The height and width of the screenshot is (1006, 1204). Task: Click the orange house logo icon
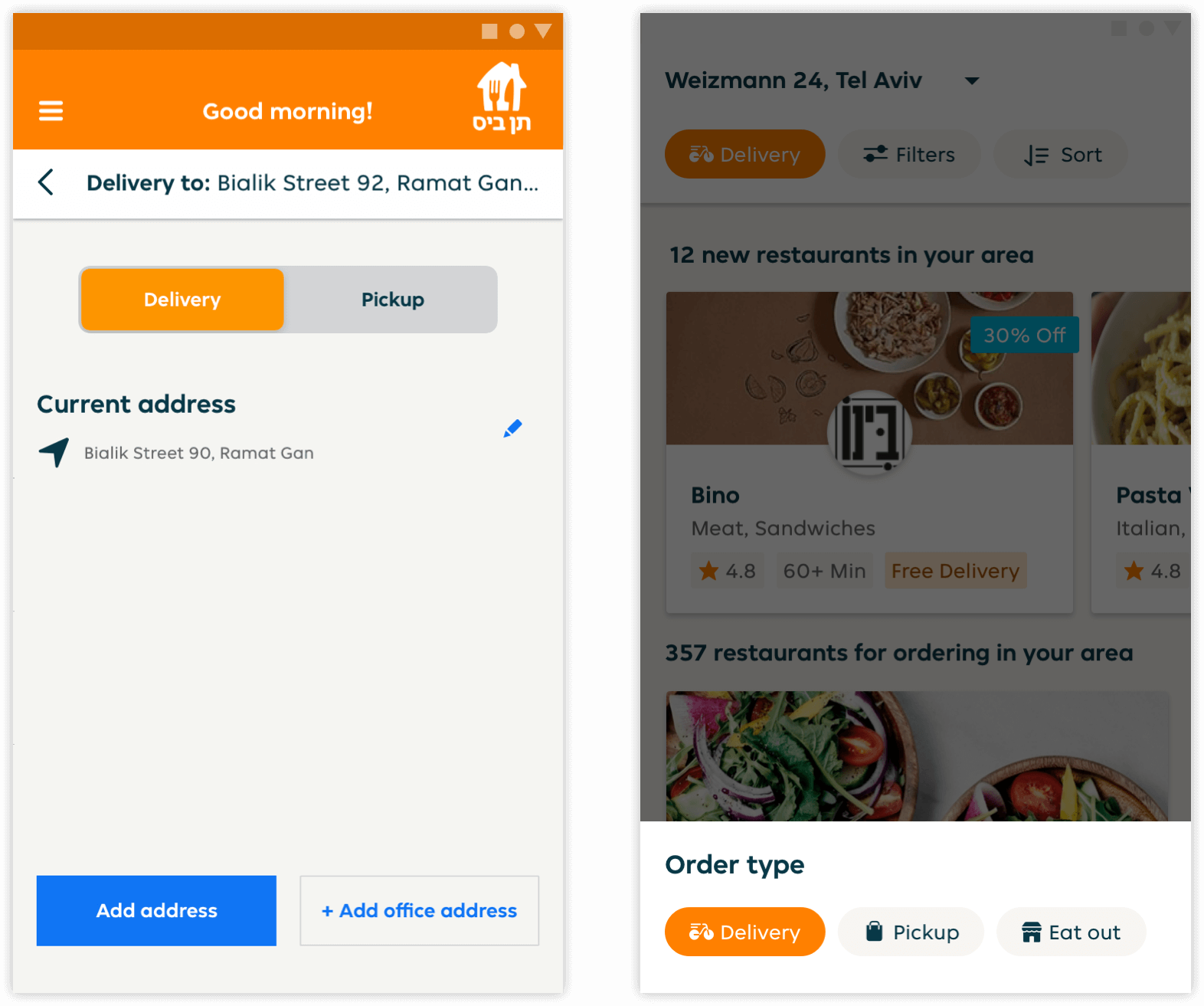(502, 97)
